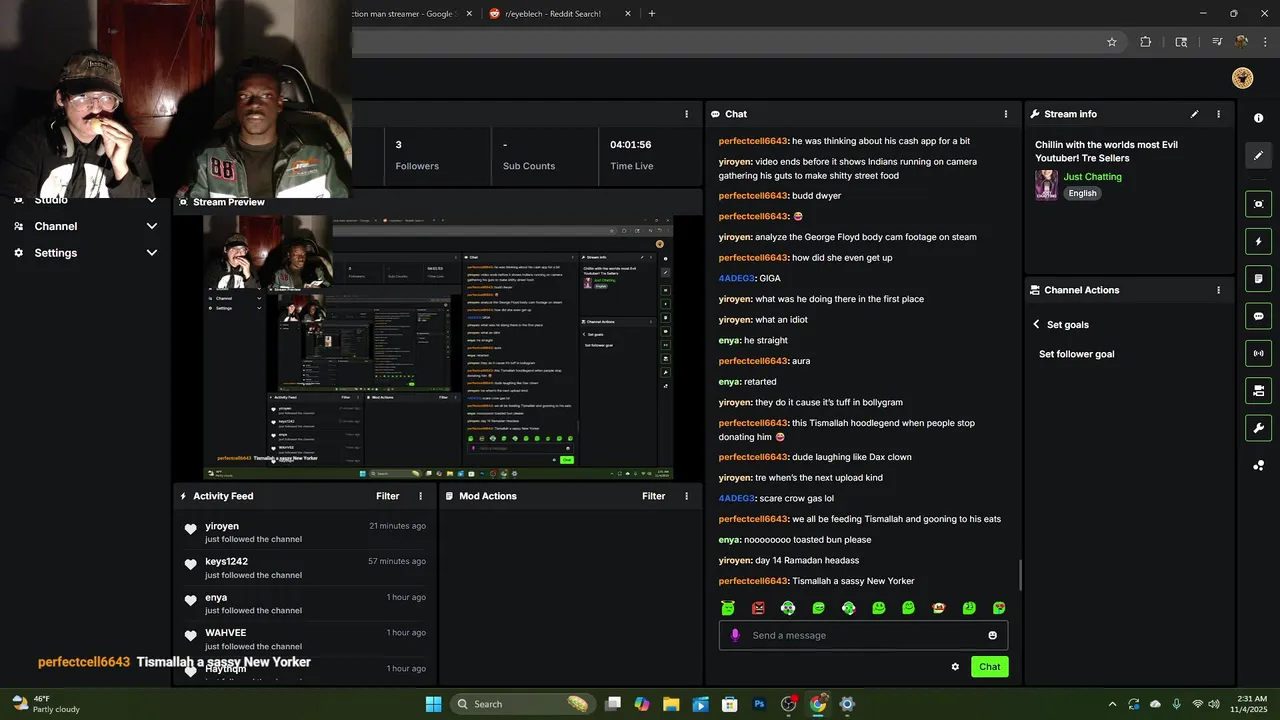Close the r/eyeblech Reddit tab
Screen dimensions: 1280x720
coord(628,13)
